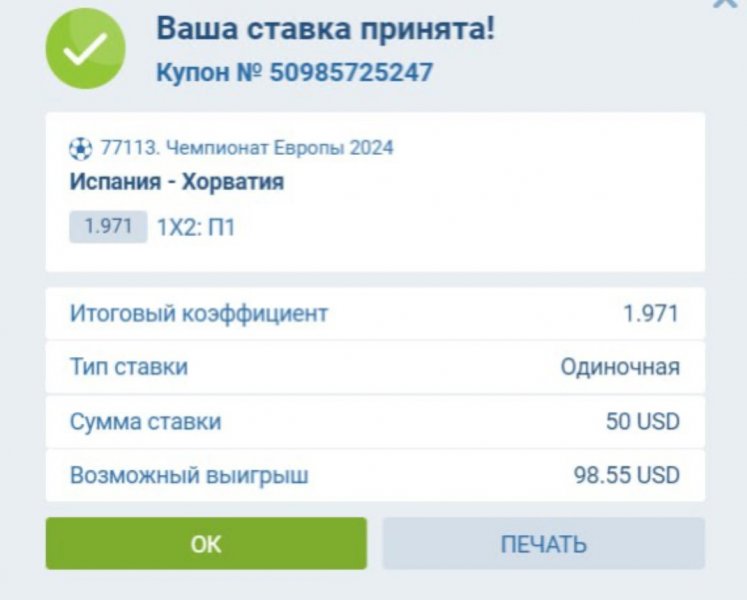
Task: Click the green checkmark success icon
Action: tap(86, 49)
